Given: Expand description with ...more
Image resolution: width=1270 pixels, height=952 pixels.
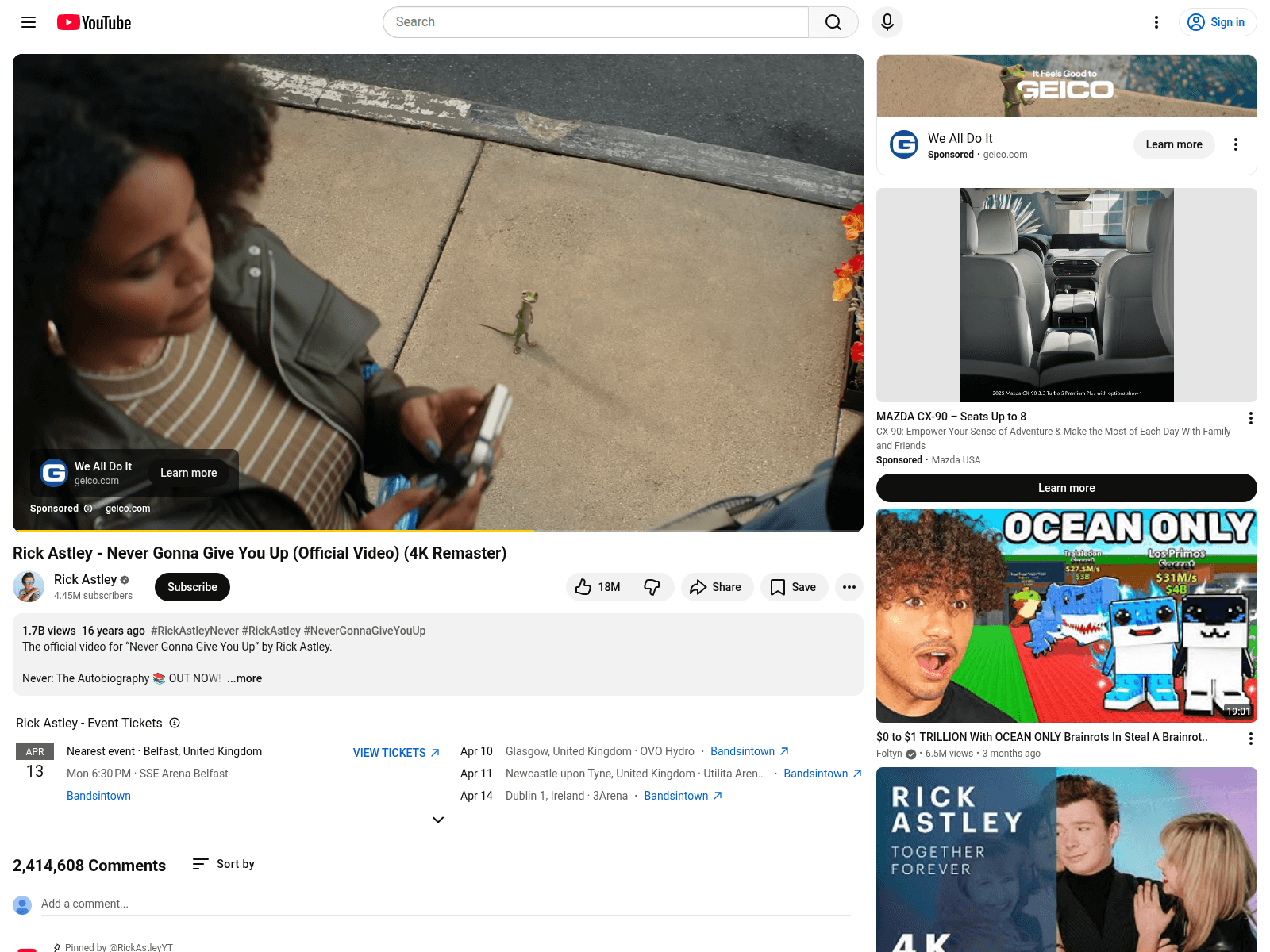Looking at the screenshot, I should tap(244, 678).
